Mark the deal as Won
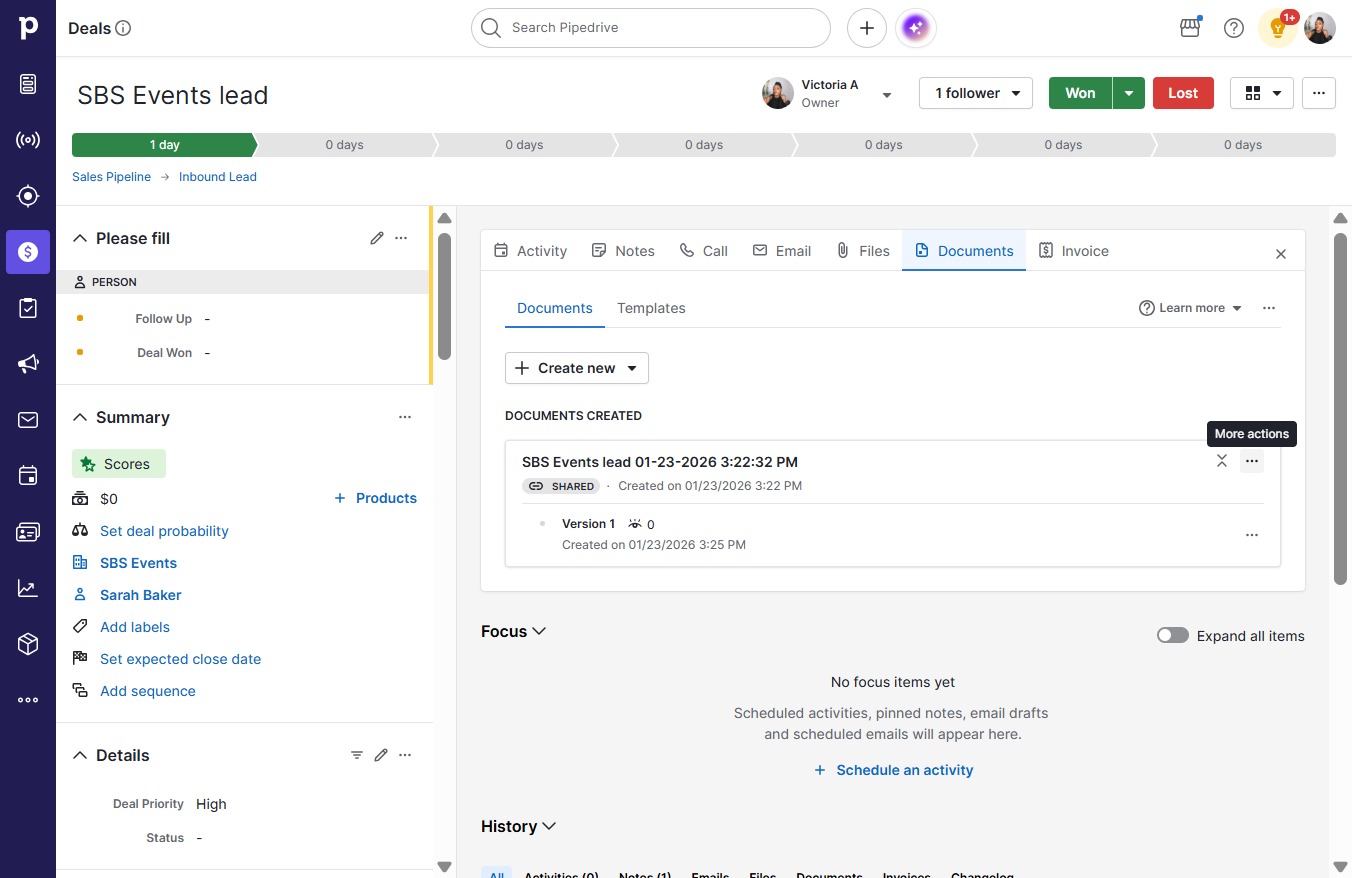Screen dimensions: 1352x878 tap(1080, 93)
